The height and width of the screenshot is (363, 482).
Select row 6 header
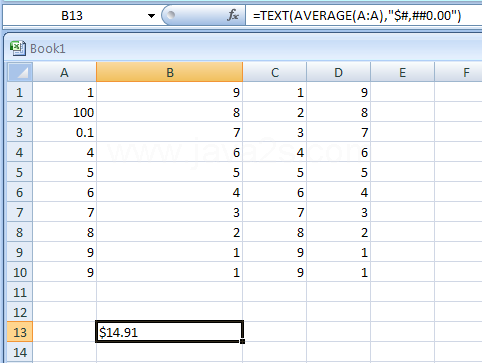(20, 192)
